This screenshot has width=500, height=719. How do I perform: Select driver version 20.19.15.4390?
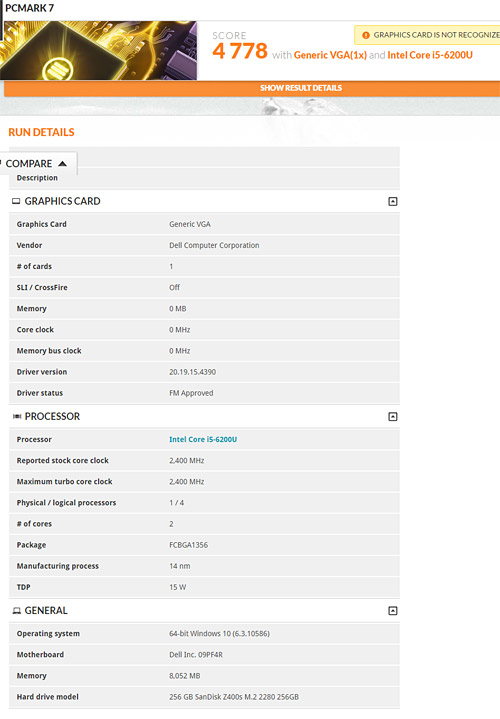[192, 372]
